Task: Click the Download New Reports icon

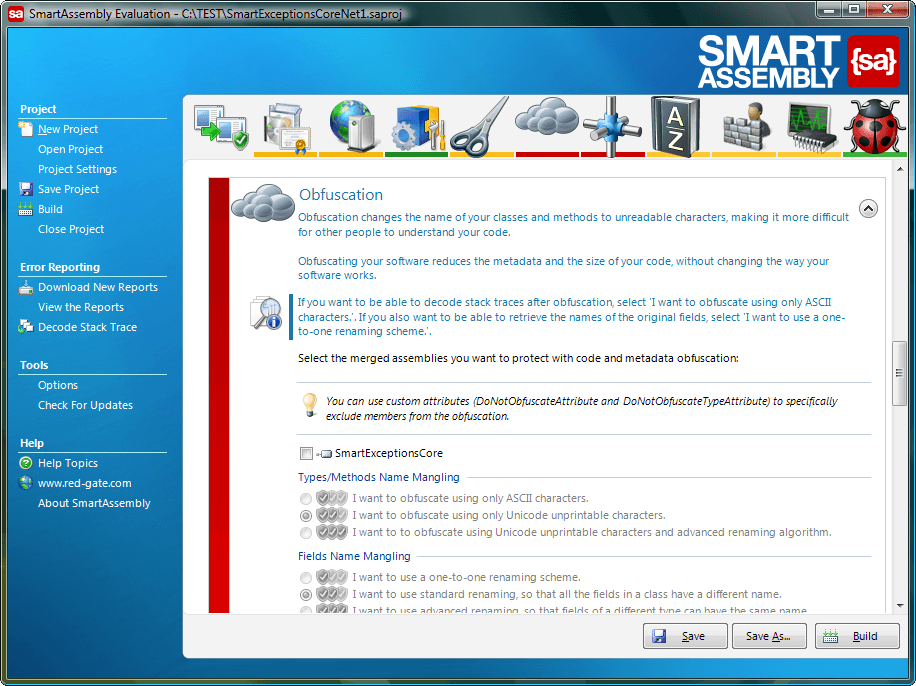Action: [26, 287]
